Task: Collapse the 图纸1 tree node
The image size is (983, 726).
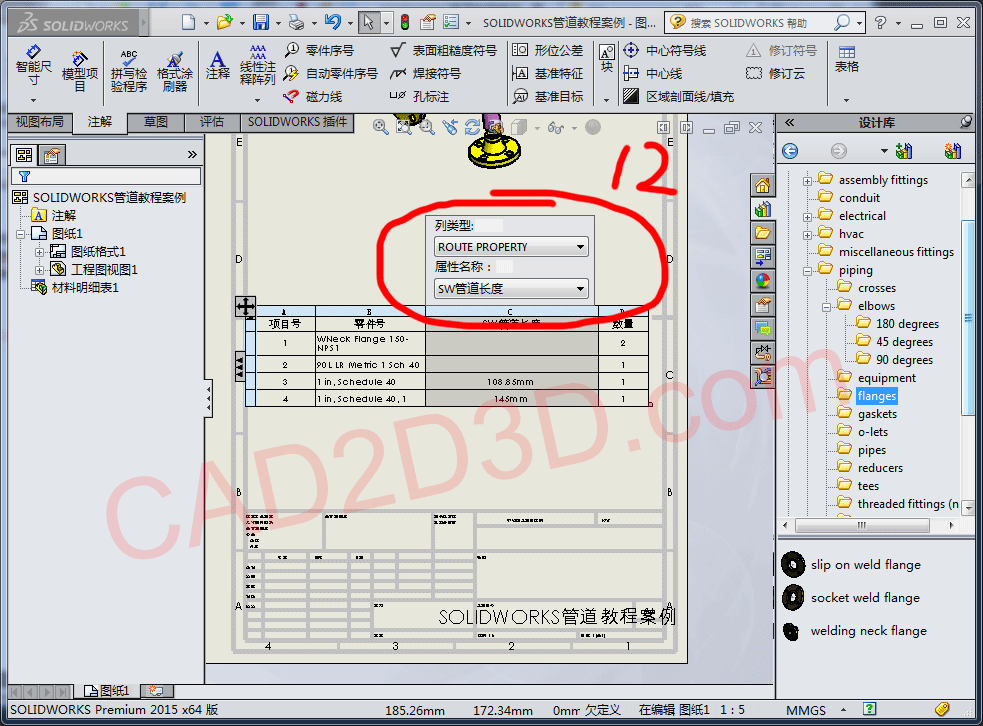Action: 21,234
